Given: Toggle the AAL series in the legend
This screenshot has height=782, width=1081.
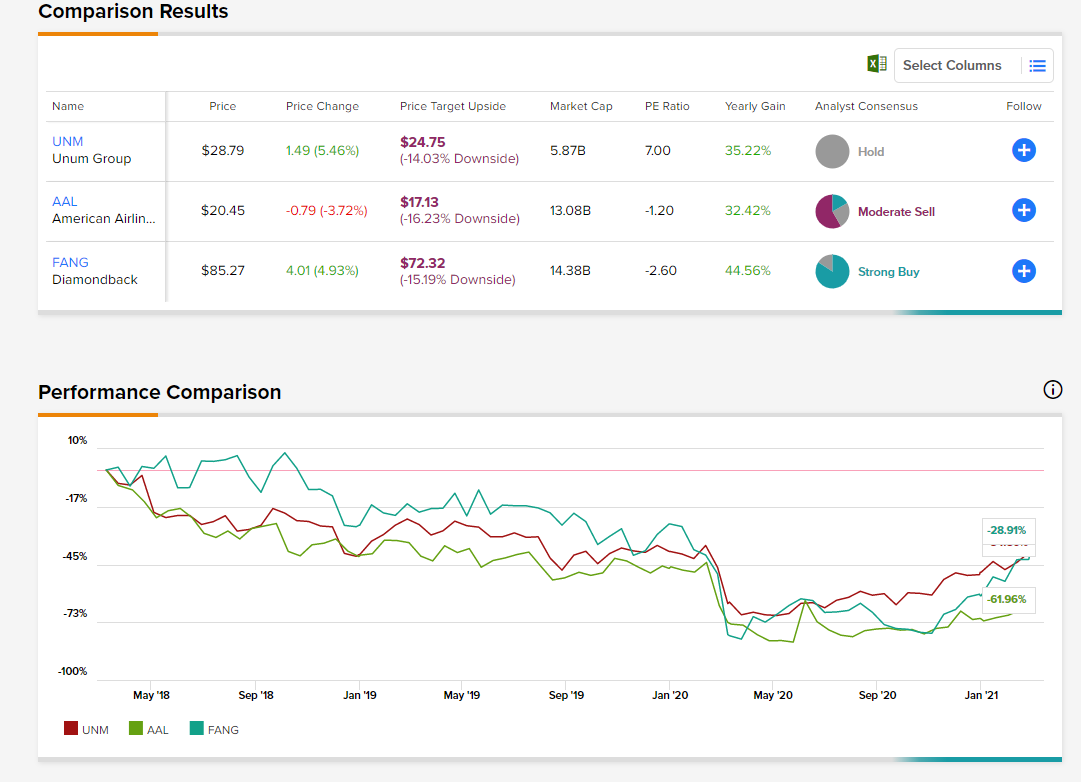Looking at the screenshot, I should pos(148,729).
